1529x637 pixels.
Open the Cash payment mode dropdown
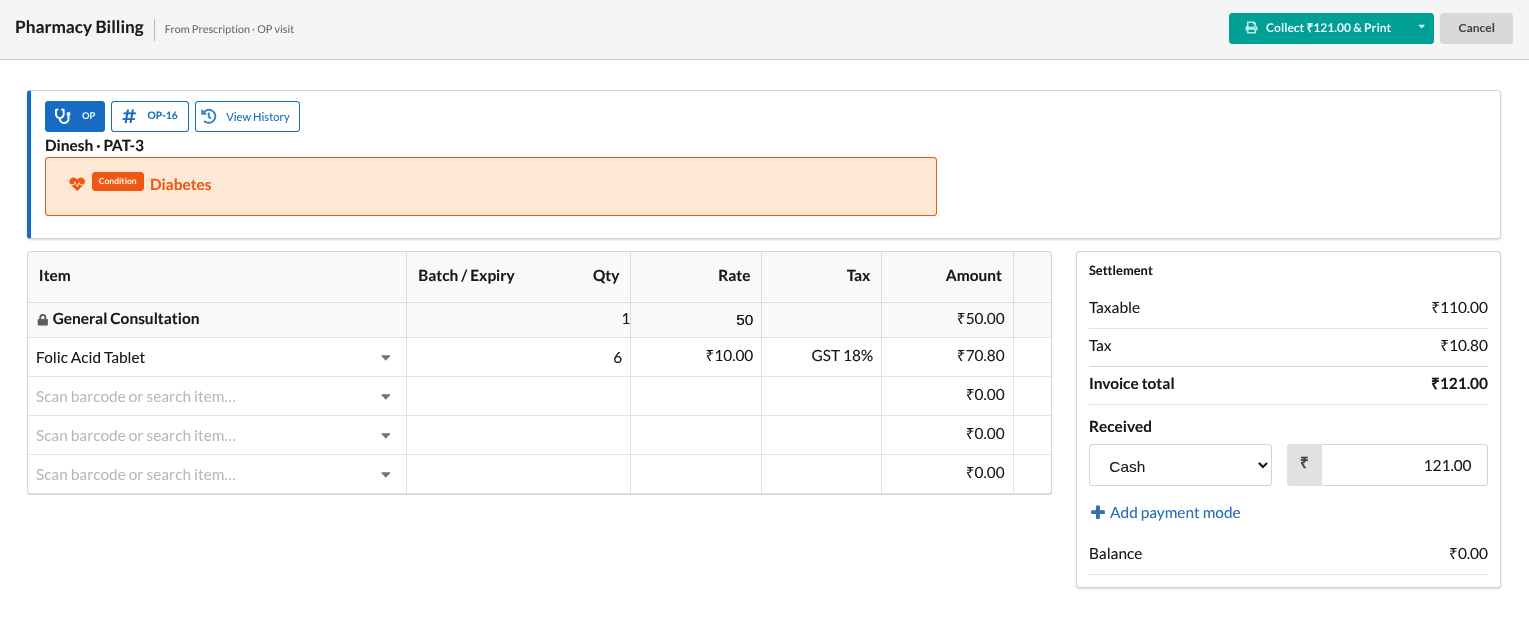point(1180,465)
